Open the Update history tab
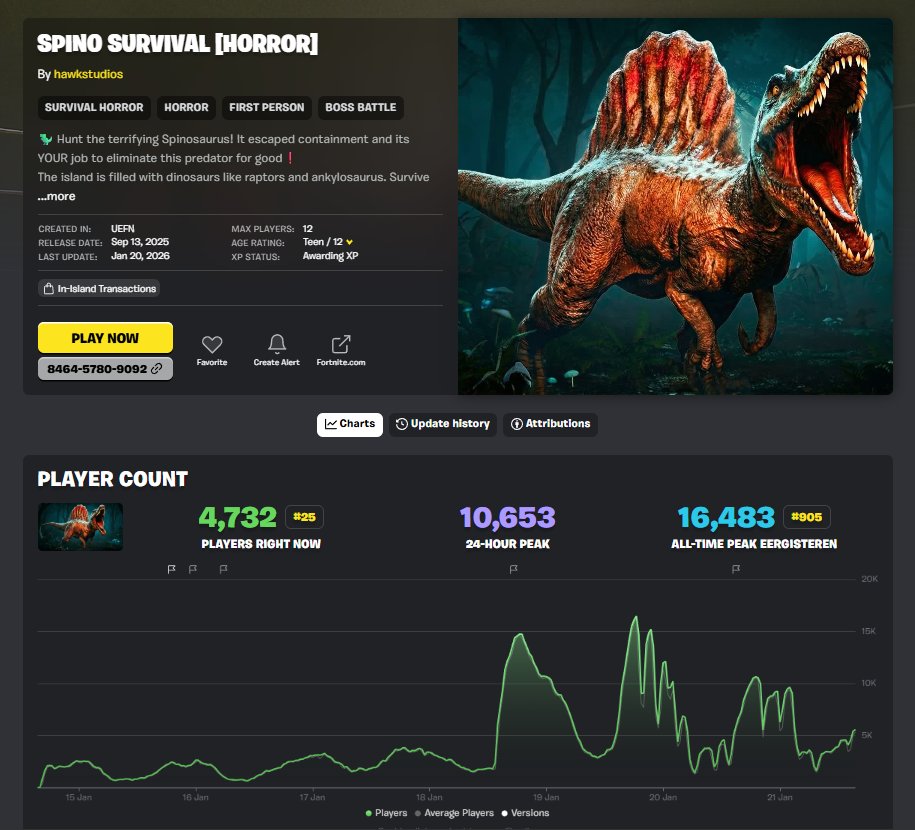The width and height of the screenshot is (915, 830). (x=443, y=424)
